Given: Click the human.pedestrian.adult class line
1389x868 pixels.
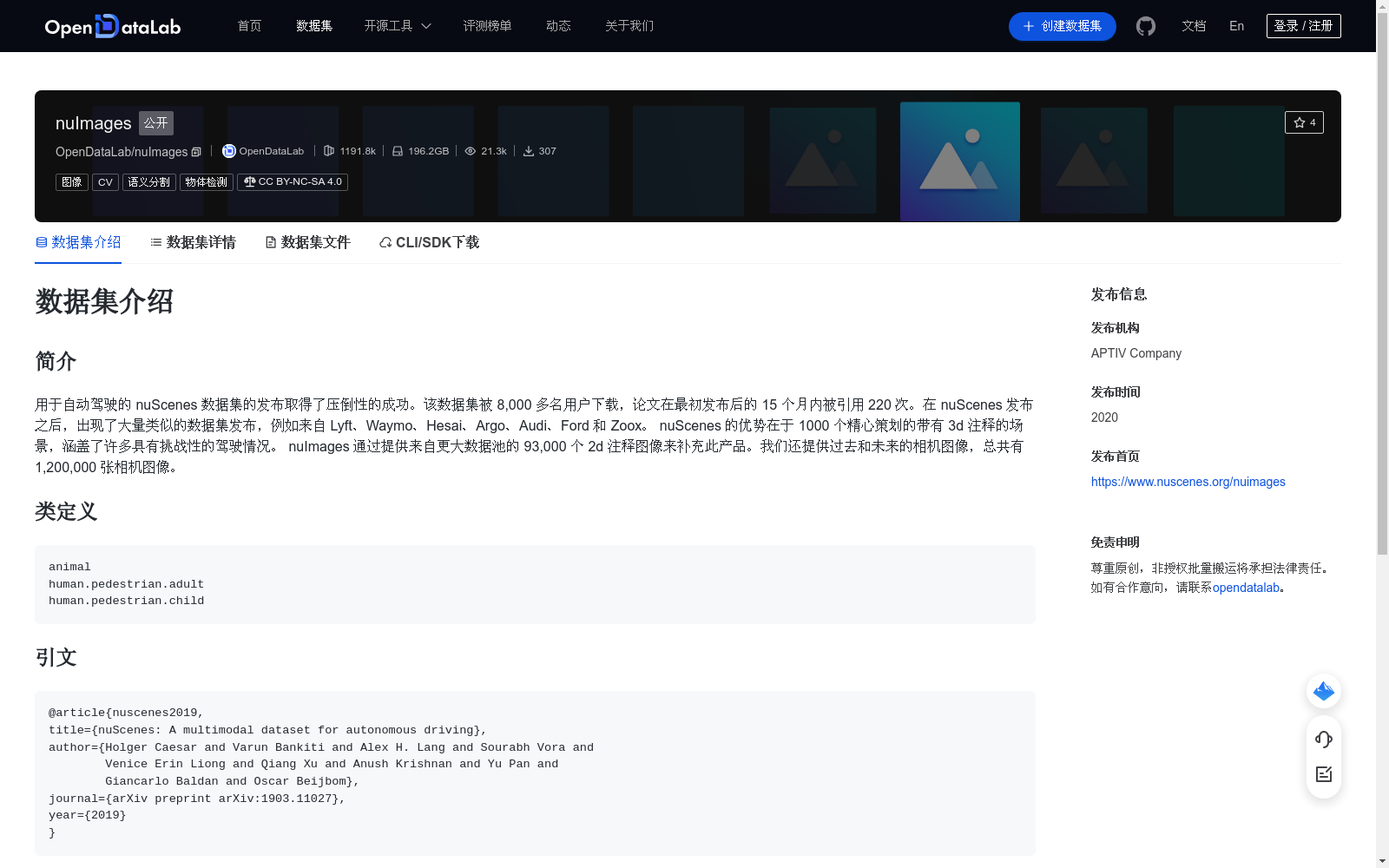Looking at the screenshot, I should [x=127, y=584].
